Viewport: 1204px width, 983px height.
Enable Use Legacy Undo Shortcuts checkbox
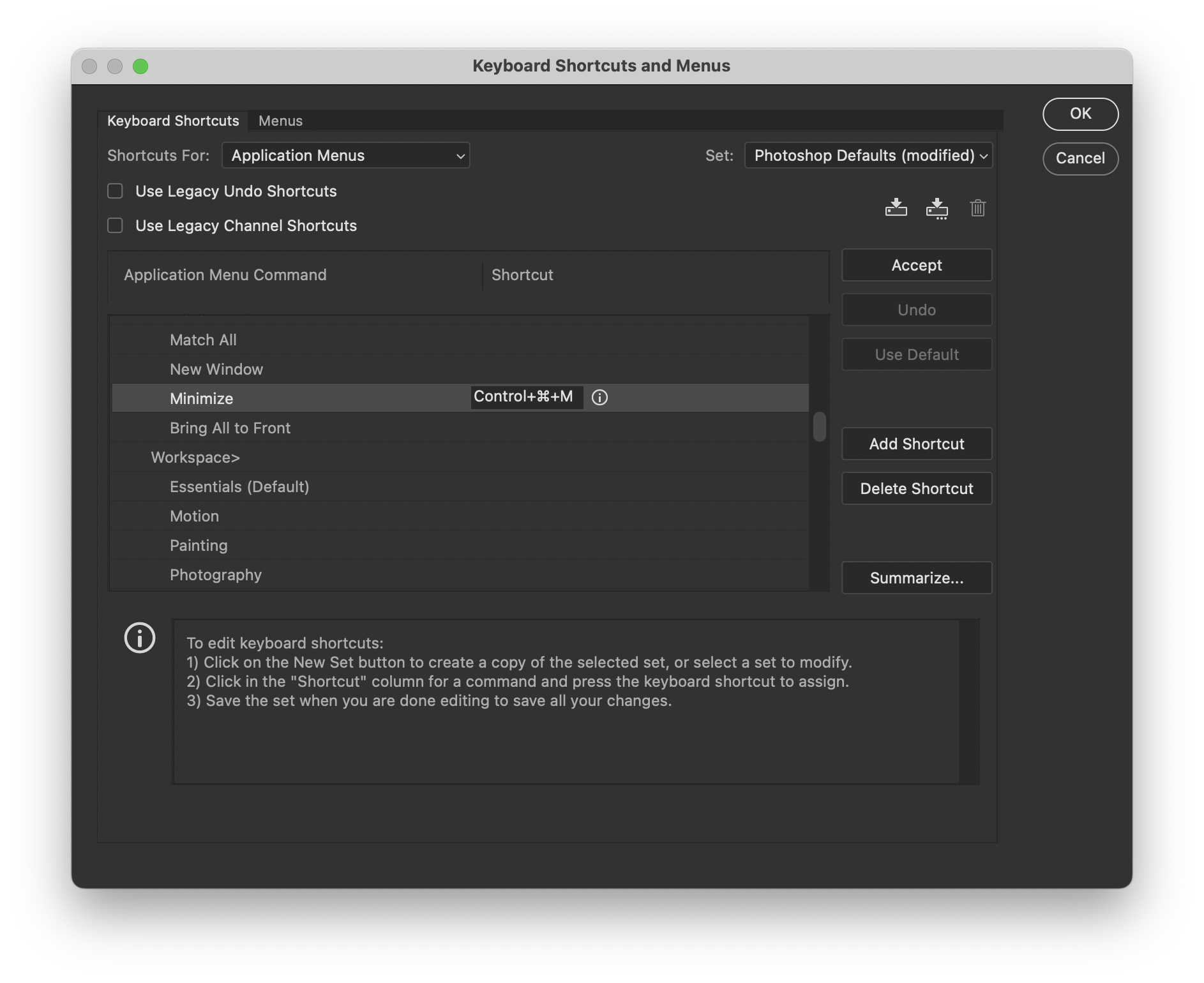click(115, 191)
